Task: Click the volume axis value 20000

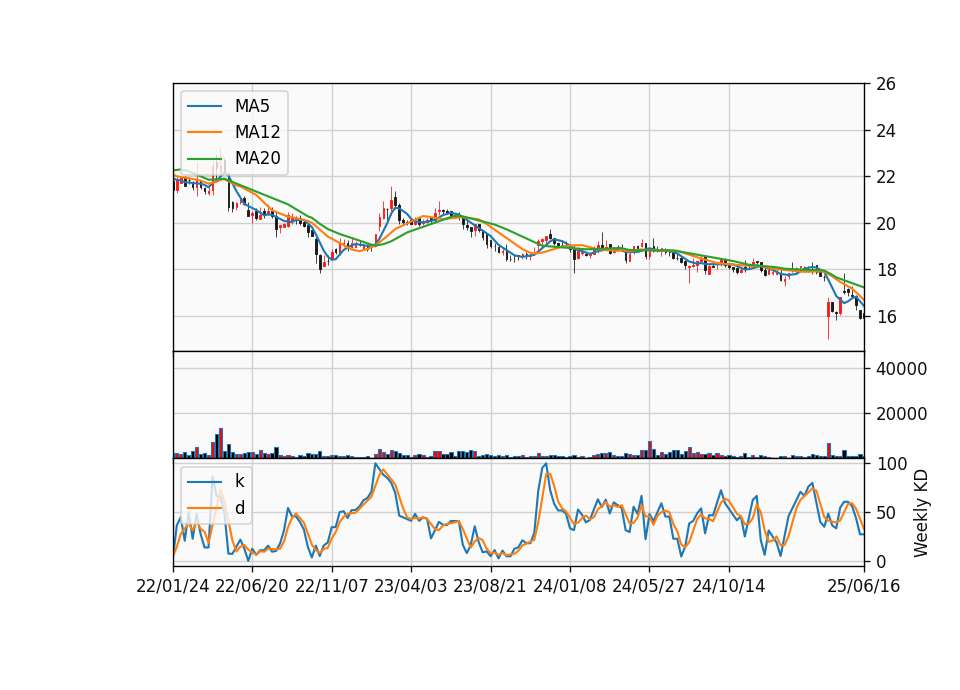Action: coord(901,414)
